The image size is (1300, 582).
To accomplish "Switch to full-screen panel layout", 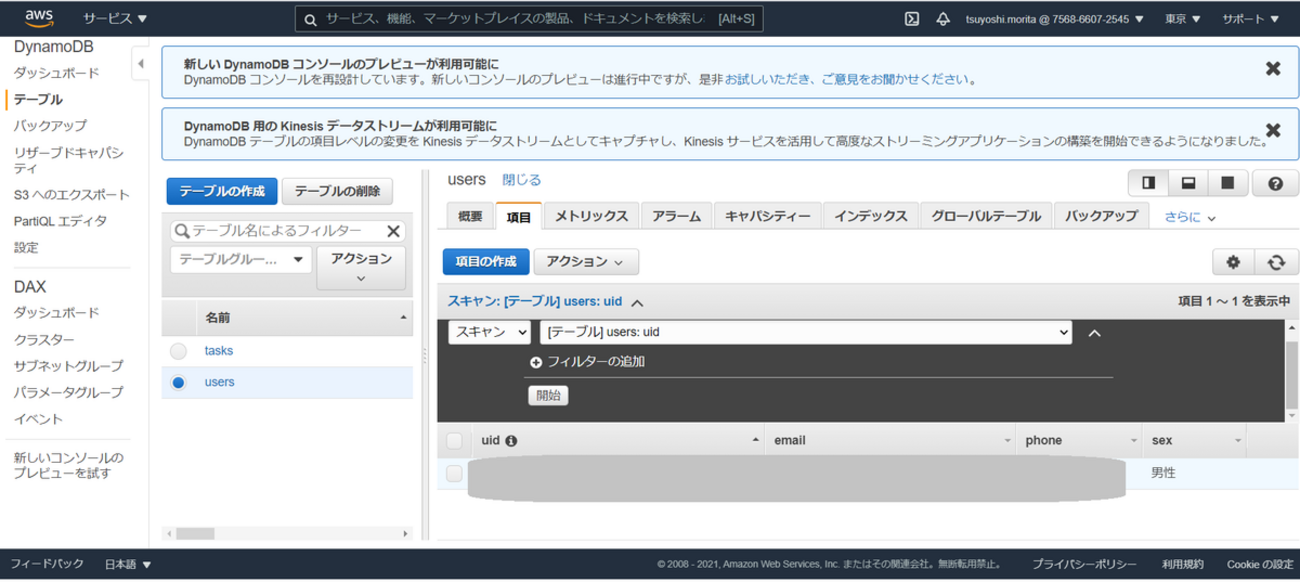I will coord(1227,183).
